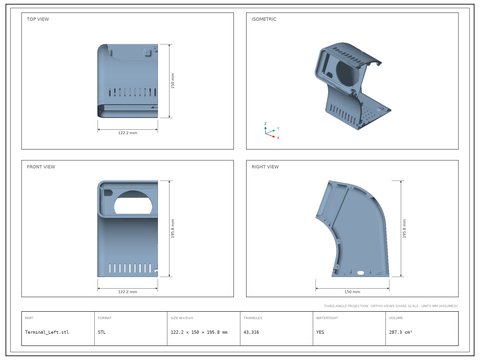The image size is (480, 360).
Task: Select the 122.2 × 150 × 195.8 mm size value
Action: (x=199, y=332)
